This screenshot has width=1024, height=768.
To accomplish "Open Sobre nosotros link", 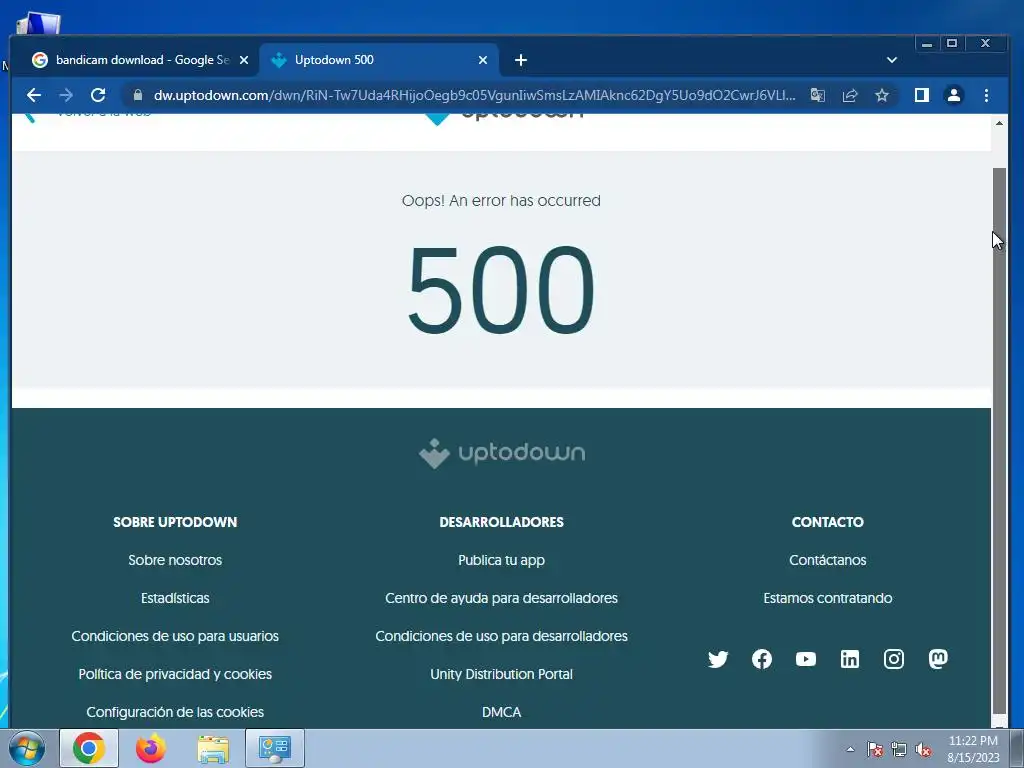I will tap(175, 560).
